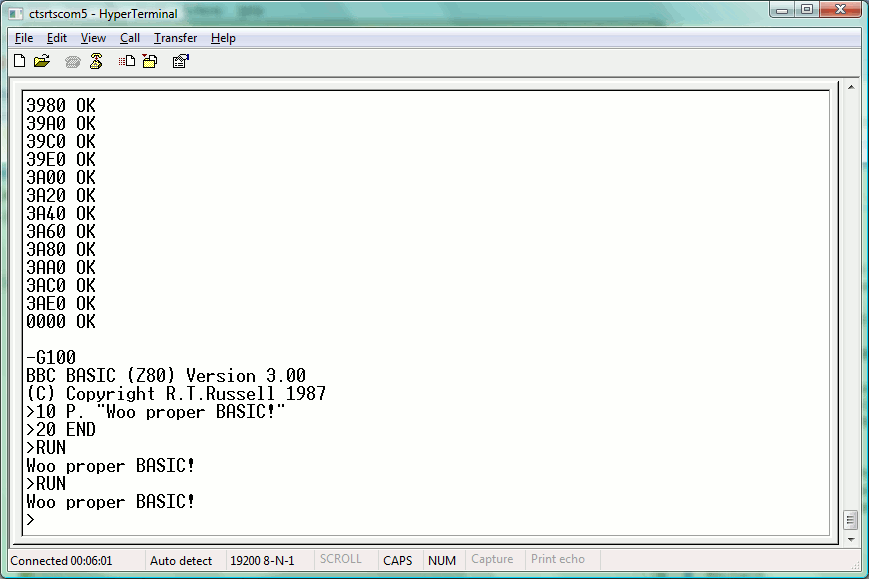Image resolution: width=869 pixels, height=579 pixels.
Task: Click the scroll down arrow of terminal scrollbar
Action: pyautogui.click(x=851, y=539)
